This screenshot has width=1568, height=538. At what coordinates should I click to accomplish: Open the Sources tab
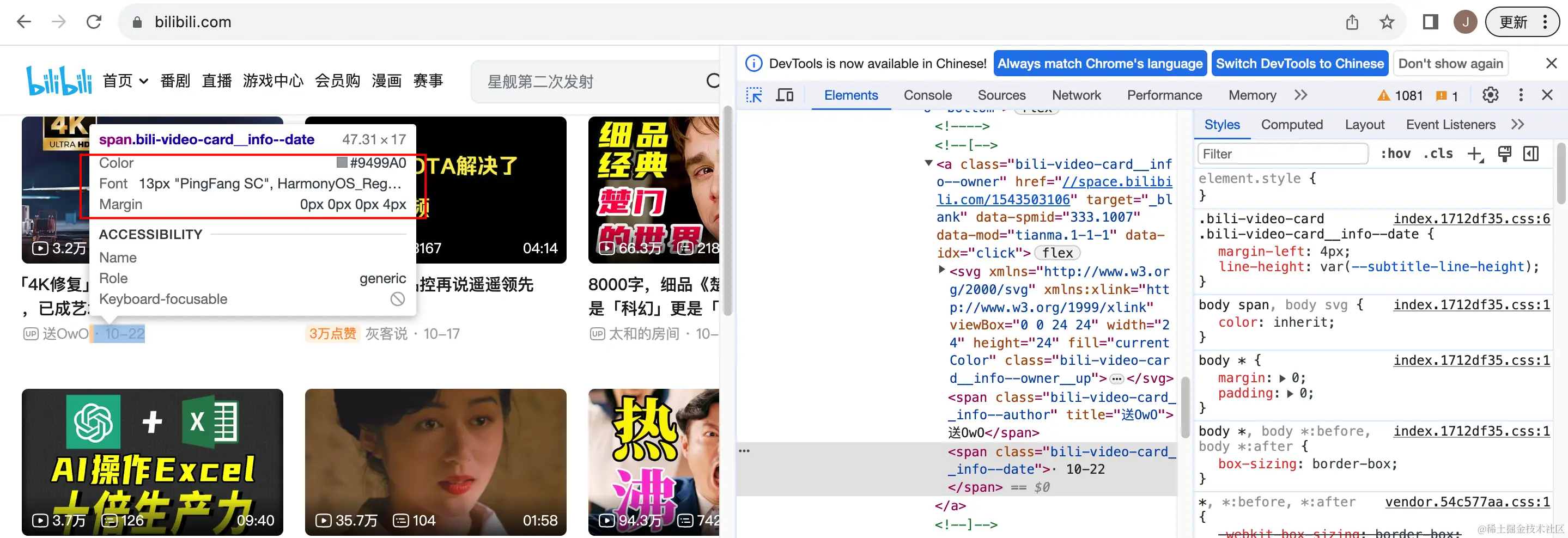point(1001,95)
